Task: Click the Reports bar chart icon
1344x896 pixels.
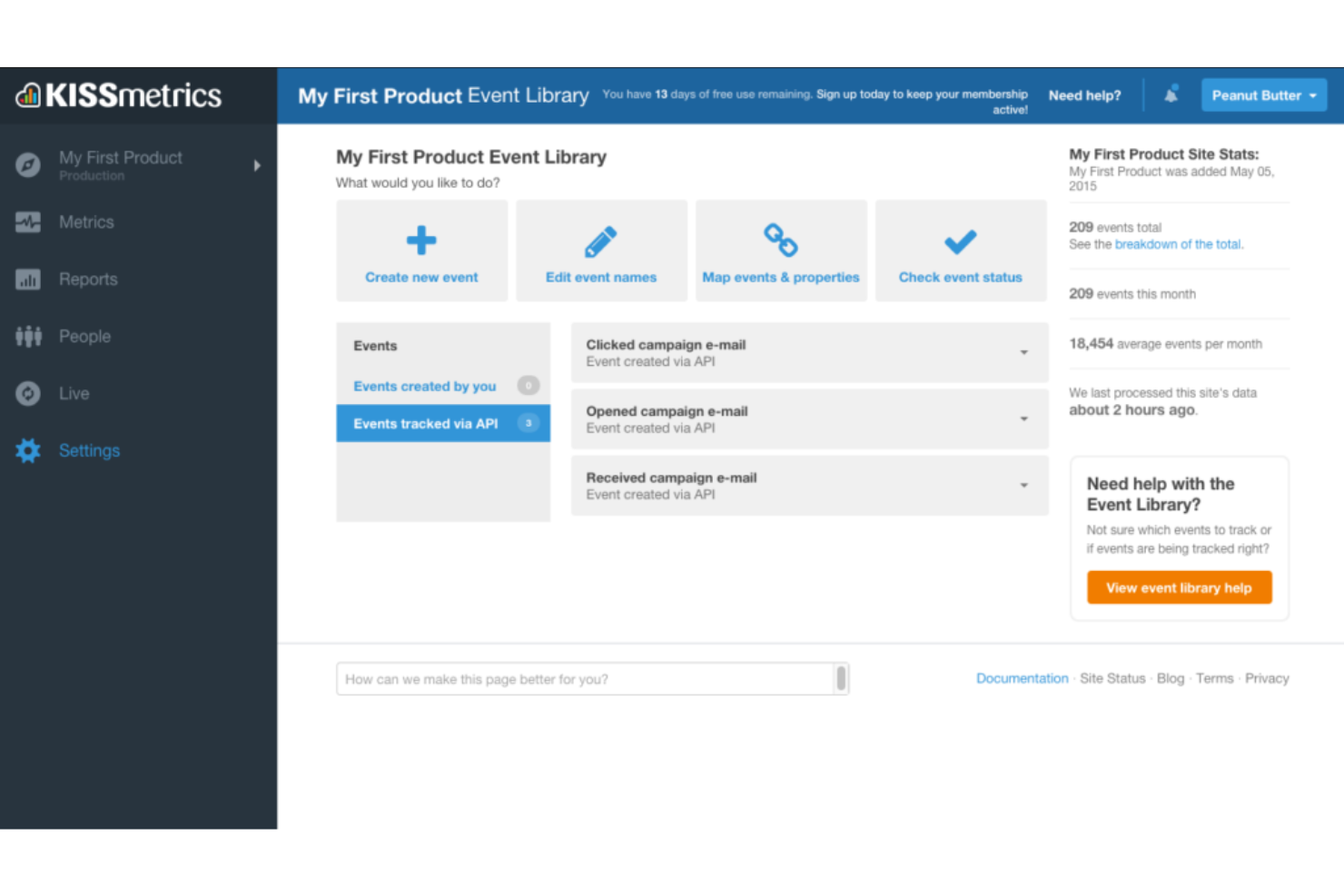Action: coord(28,280)
